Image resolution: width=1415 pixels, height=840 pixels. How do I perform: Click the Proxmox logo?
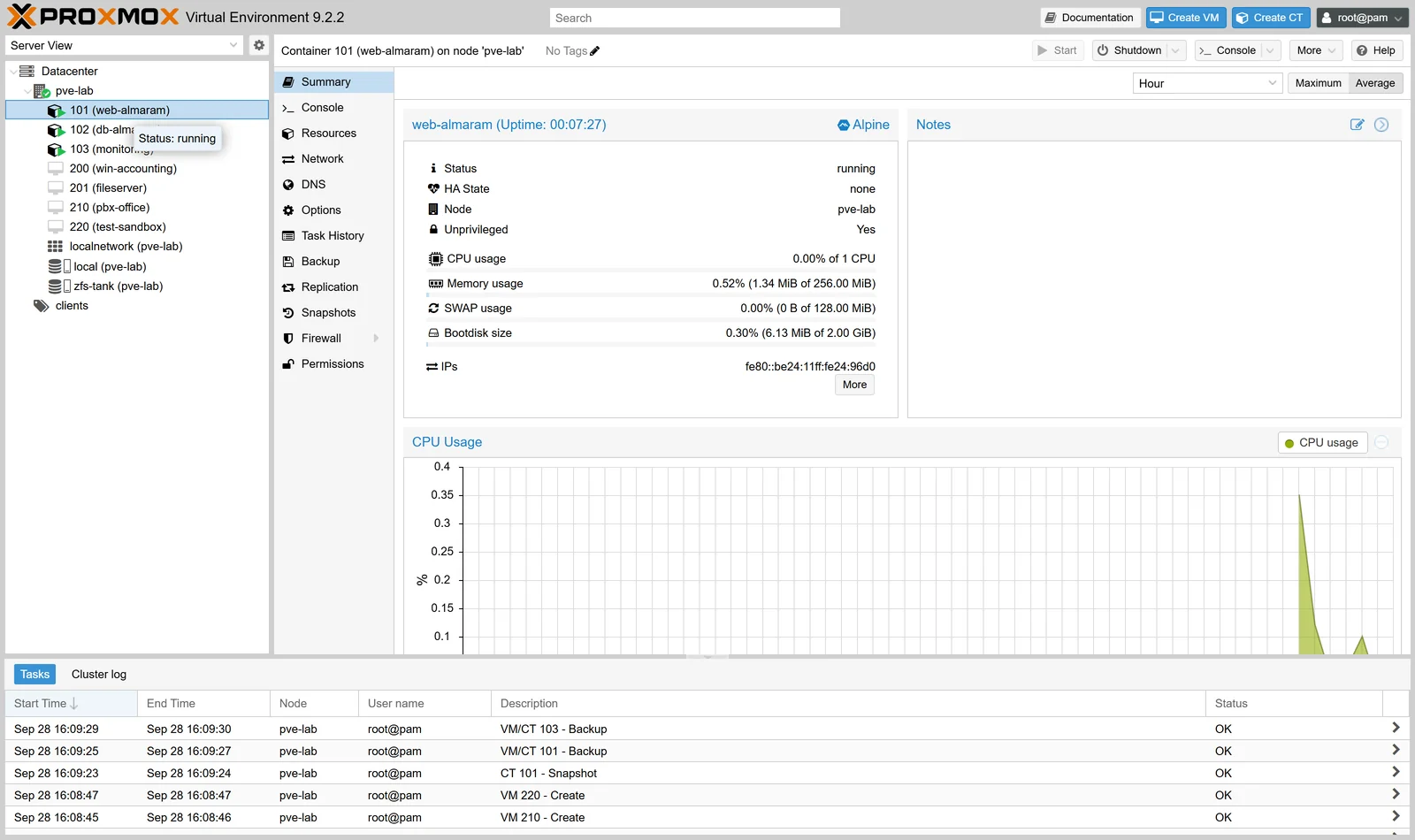pos(93,17)
